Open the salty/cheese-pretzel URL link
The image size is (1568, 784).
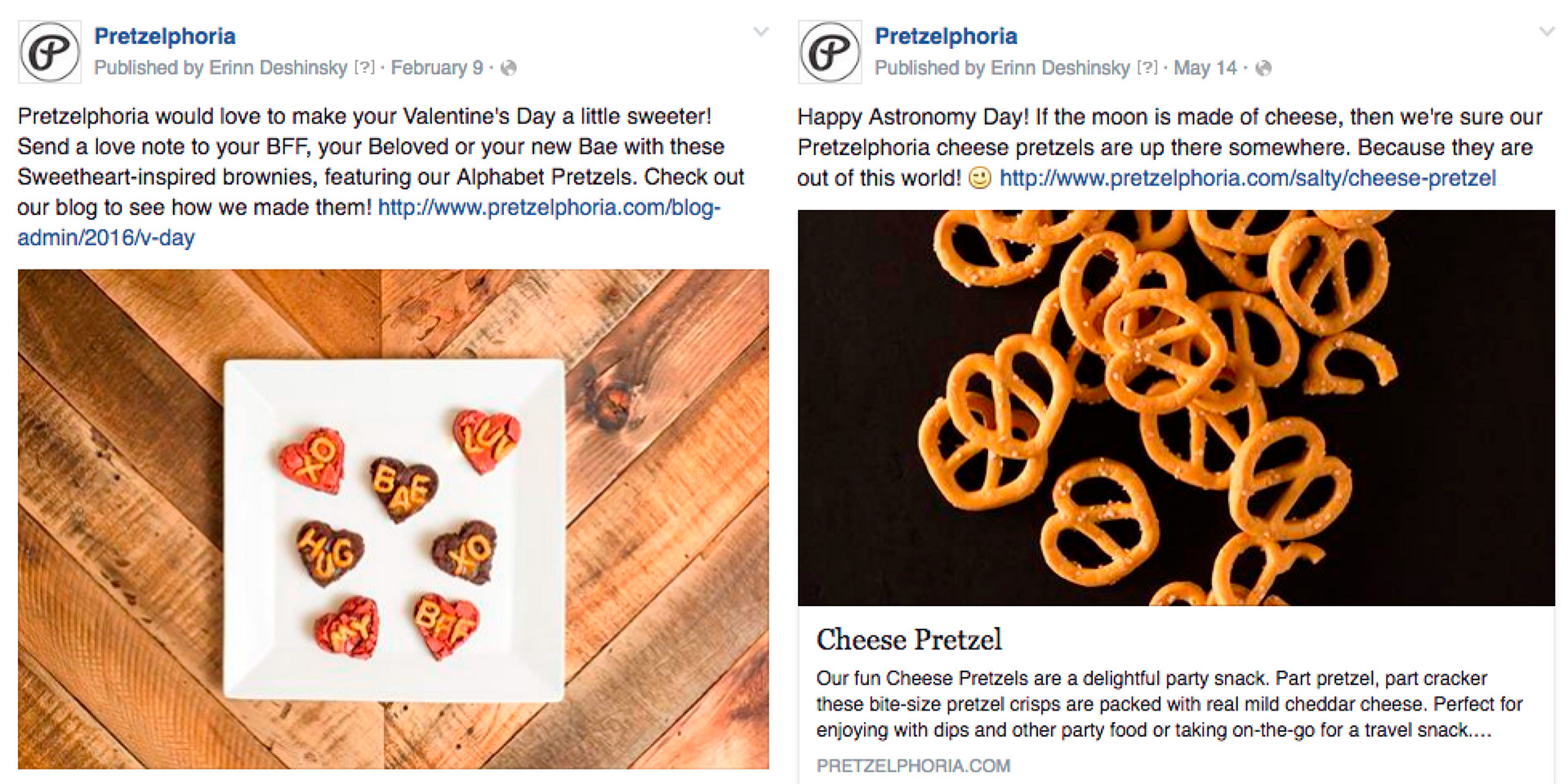[1247, 178]
